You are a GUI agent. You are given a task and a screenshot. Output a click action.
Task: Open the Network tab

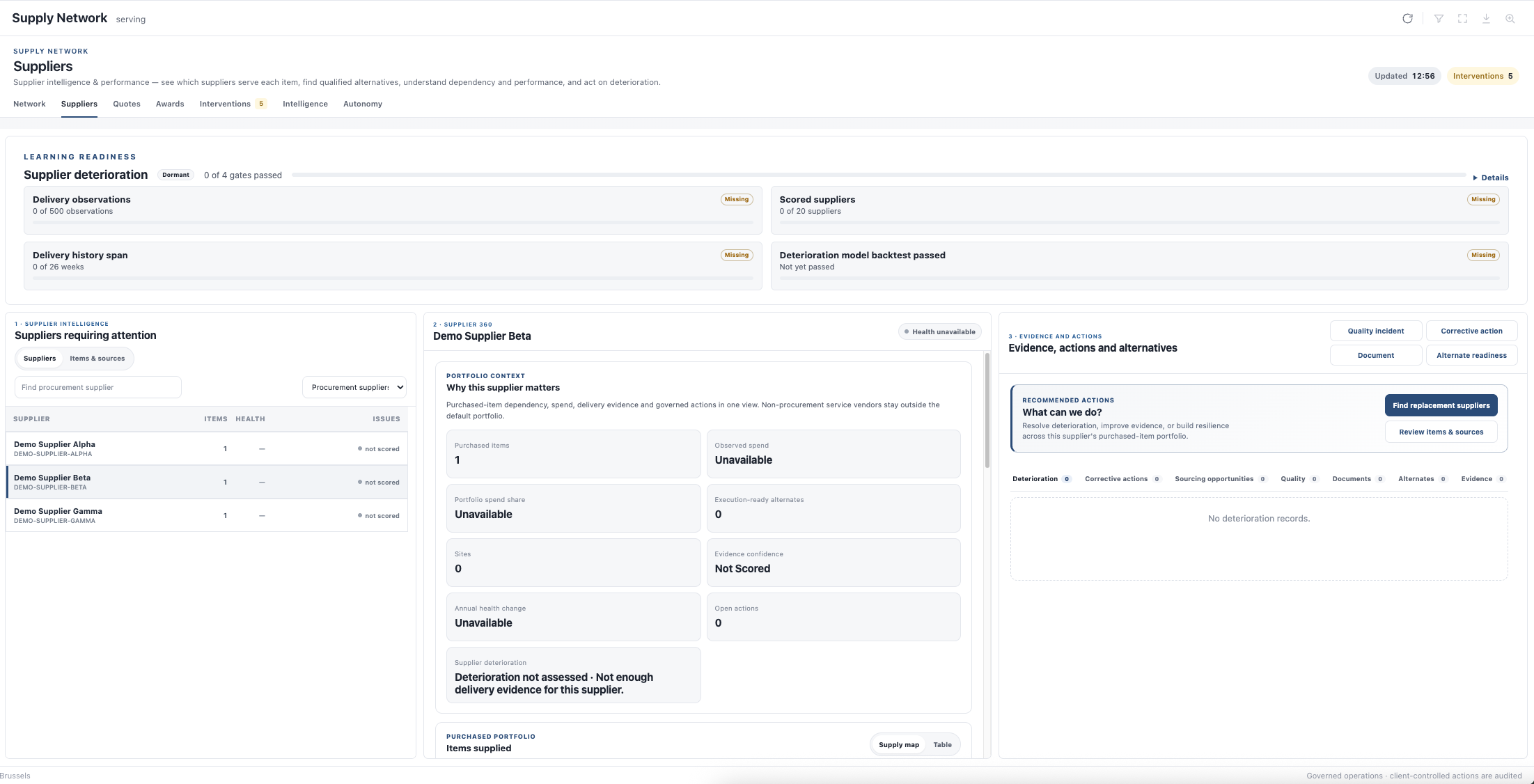[29, 104]
